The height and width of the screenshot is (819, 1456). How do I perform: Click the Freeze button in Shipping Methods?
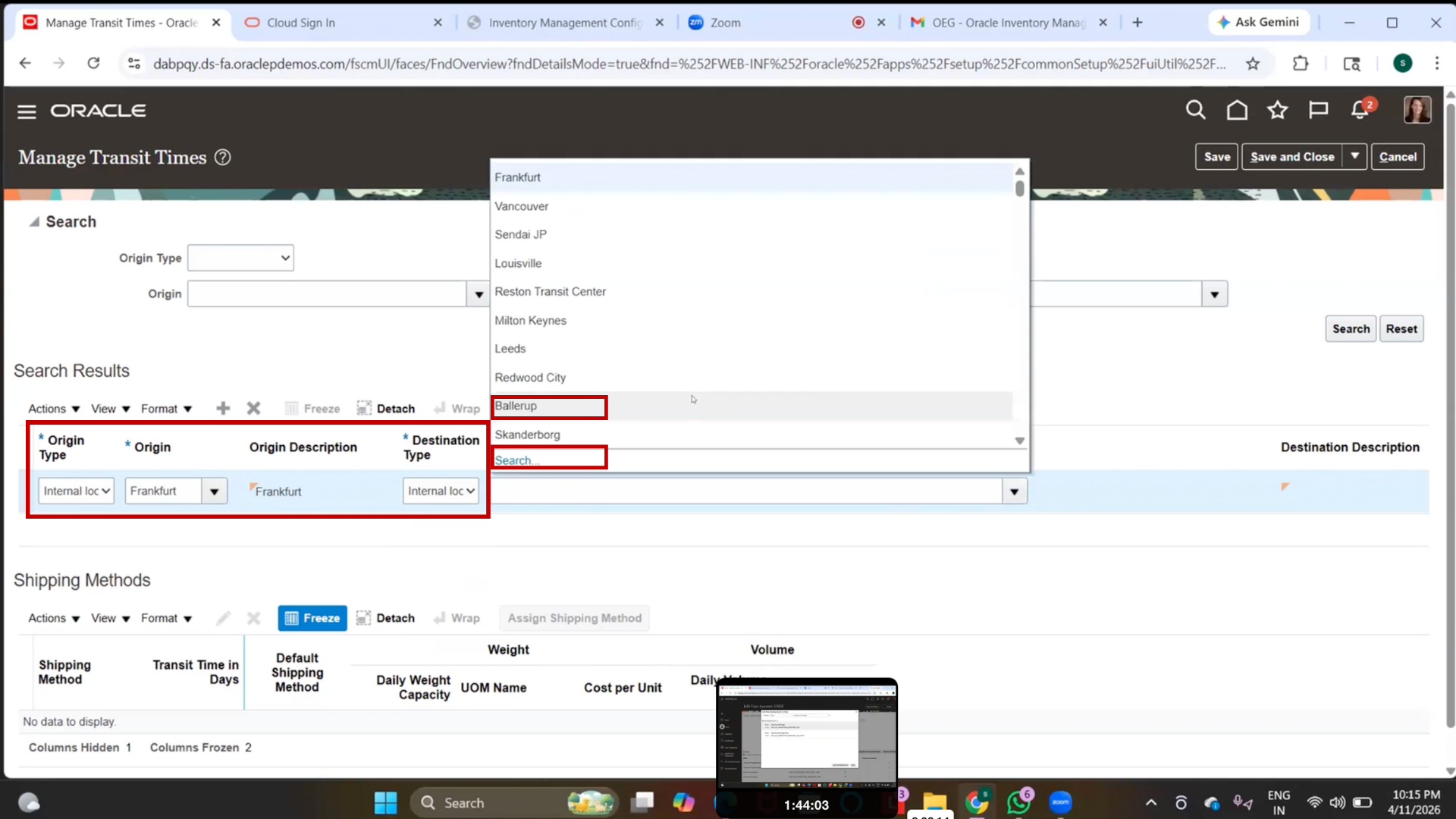coord(312,618)
